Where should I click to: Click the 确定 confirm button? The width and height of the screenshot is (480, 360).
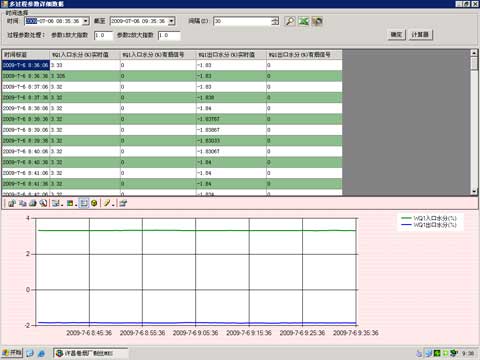point(396,35)
